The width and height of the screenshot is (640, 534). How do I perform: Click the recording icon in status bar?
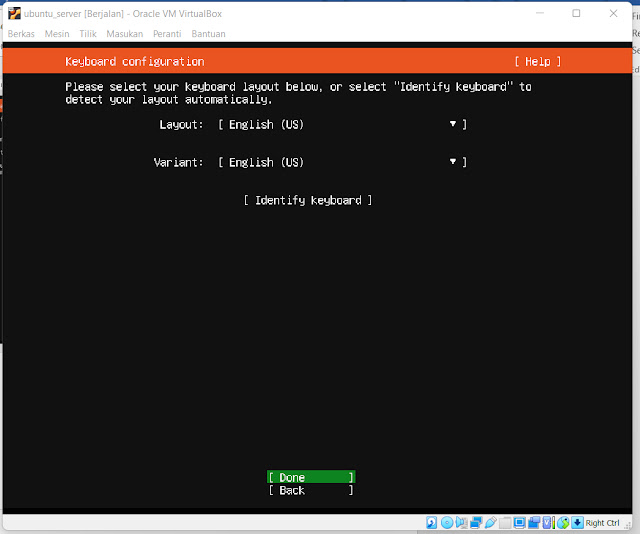(x=534, y=523)
